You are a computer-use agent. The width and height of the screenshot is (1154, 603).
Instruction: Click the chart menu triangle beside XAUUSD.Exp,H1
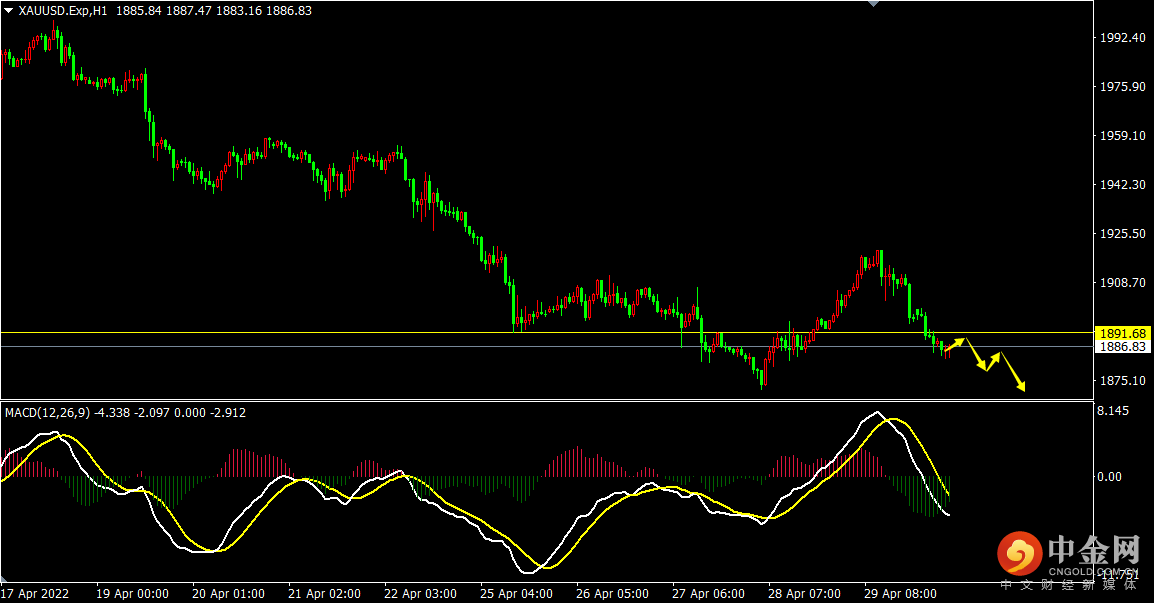coord(8,11)
